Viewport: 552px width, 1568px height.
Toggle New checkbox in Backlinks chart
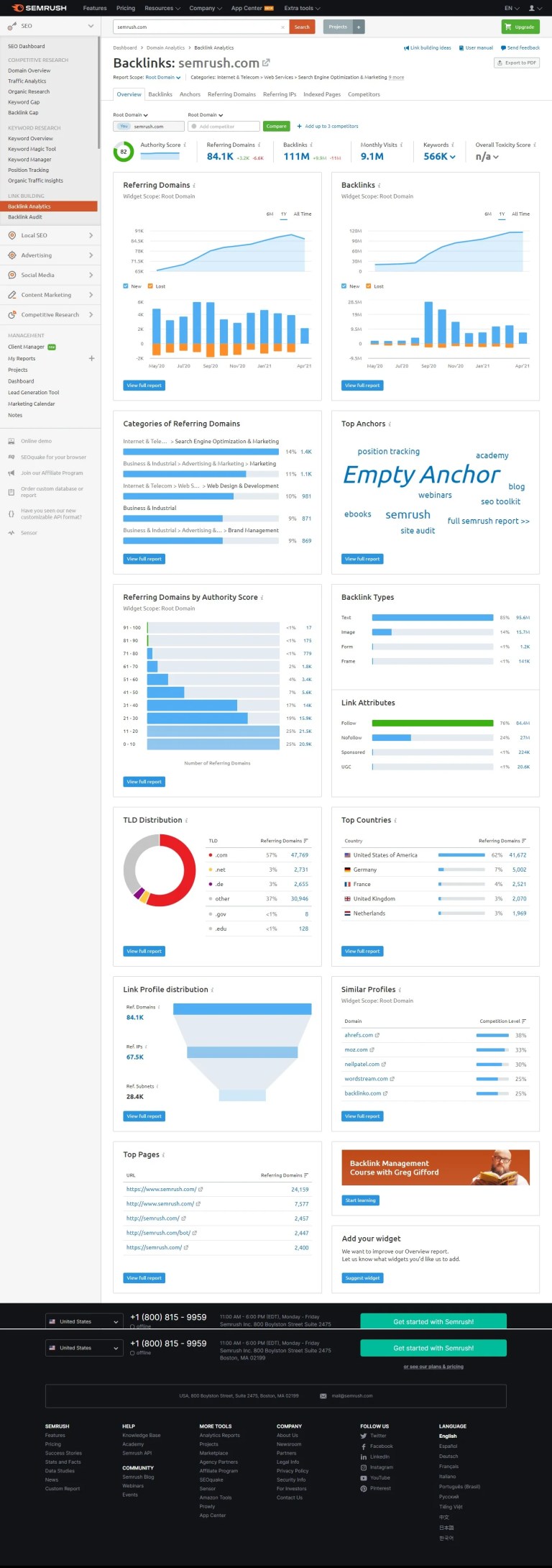click(x=344, y=286)
